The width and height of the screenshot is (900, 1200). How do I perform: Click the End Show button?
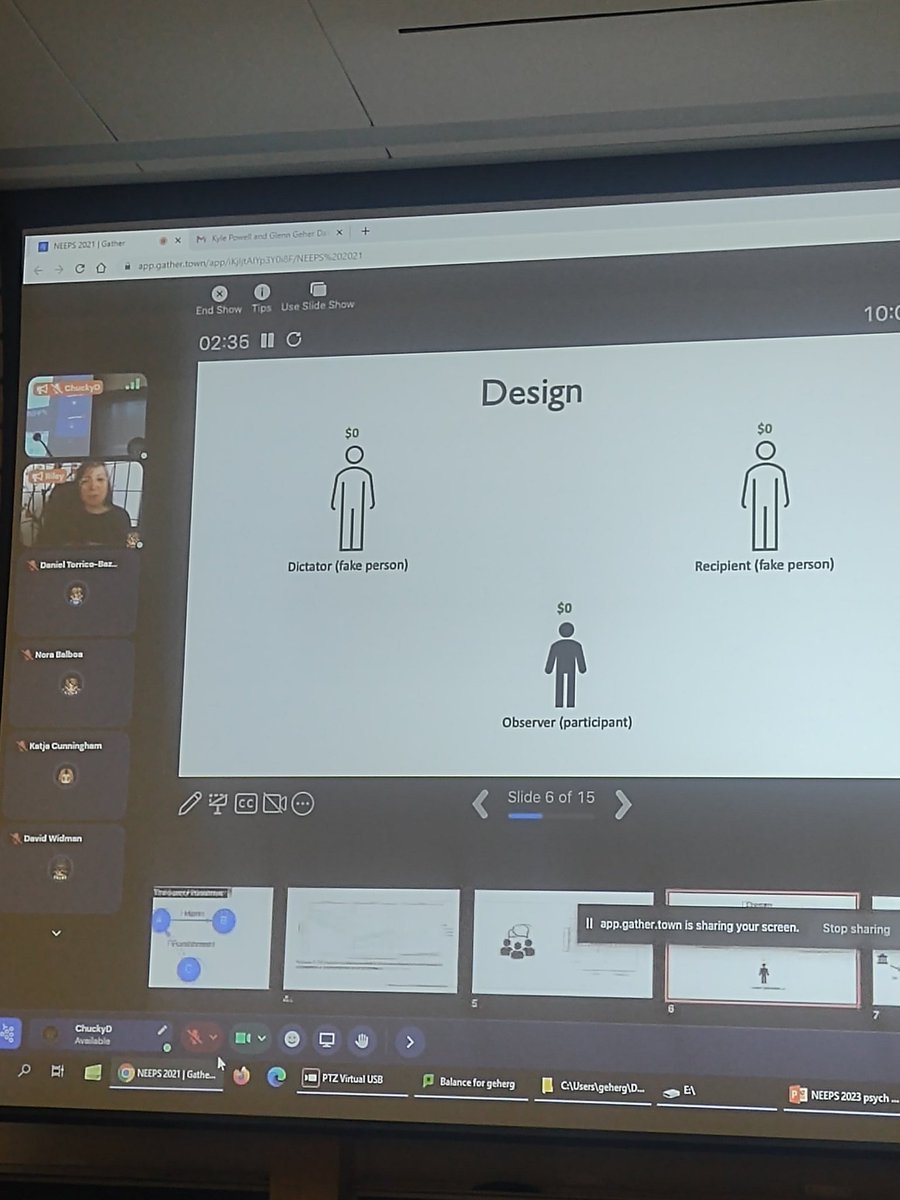(218, 299)
